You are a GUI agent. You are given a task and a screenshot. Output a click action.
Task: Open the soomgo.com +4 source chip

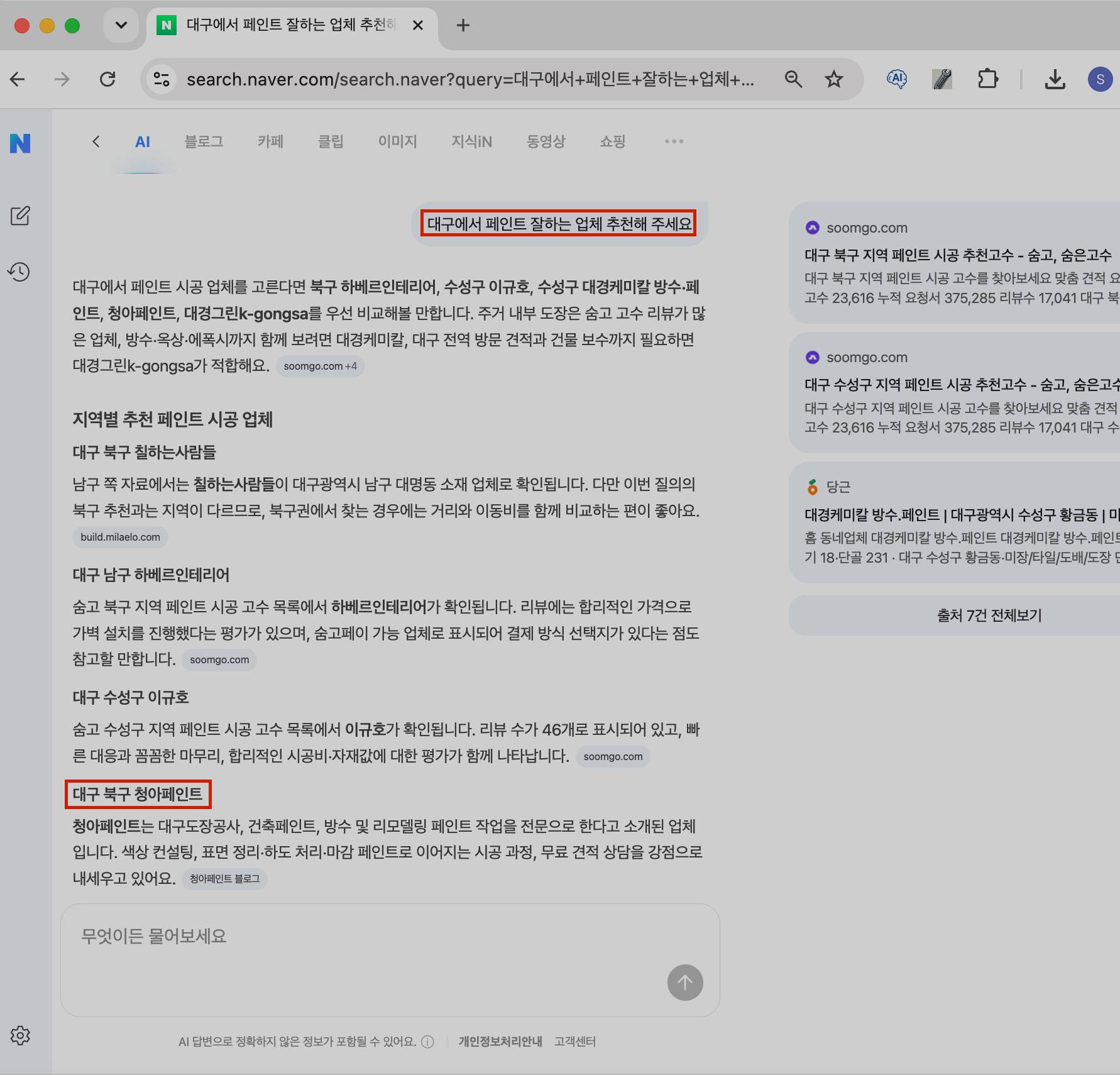pos(321,366)
